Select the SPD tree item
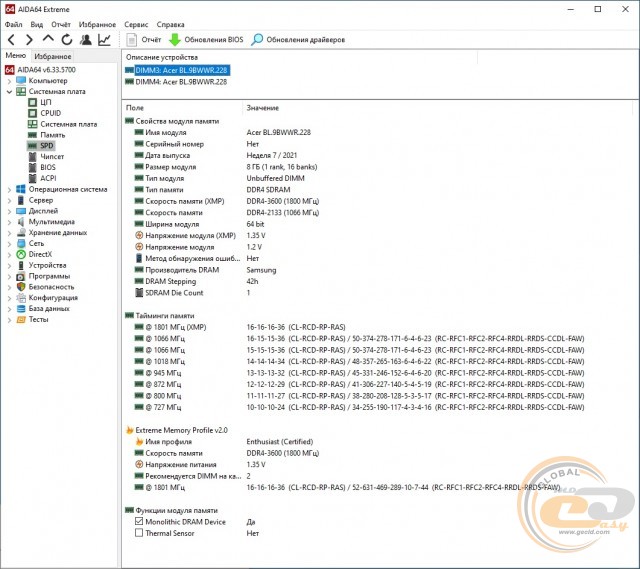 pos(47,146)
